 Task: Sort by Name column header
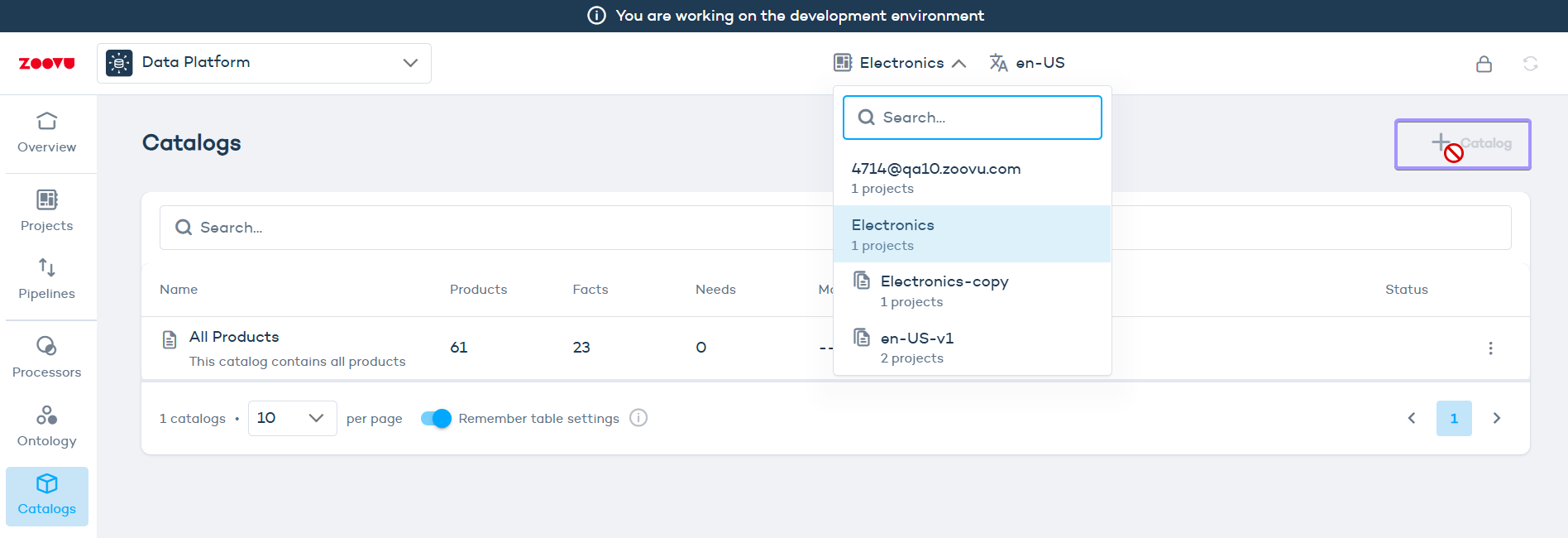coord(179,290)
